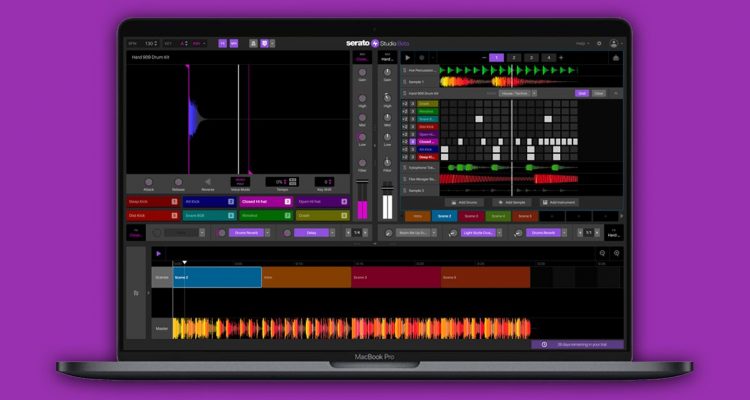Viewport: 750px width, 400px height.
Task: Click the drum channel Gain knob
Action: (x=362, y=72)
